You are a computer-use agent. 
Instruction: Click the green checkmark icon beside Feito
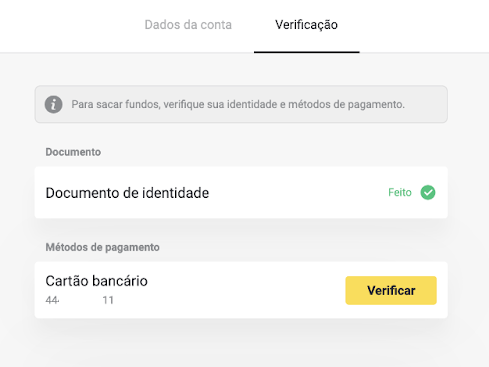(428, 192)
